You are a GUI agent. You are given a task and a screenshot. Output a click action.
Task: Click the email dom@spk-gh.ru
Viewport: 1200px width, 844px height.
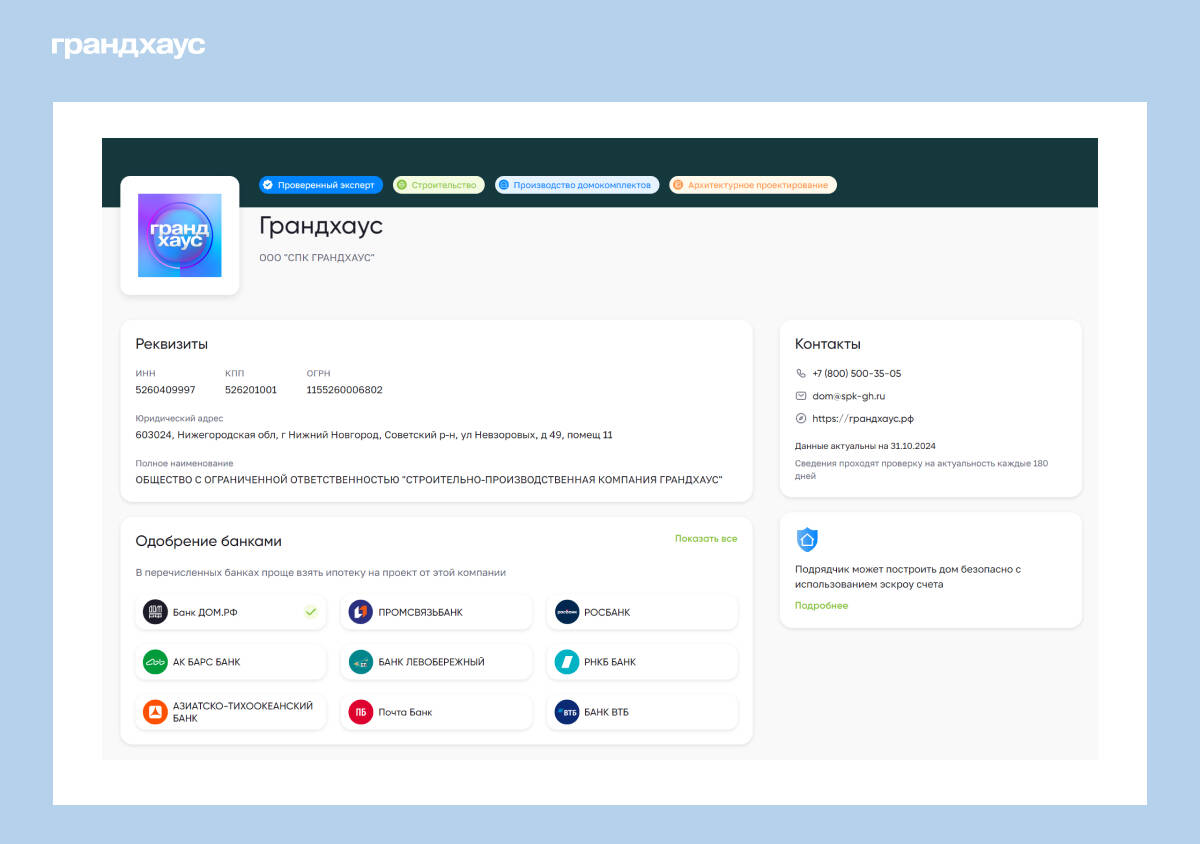tap(848, 396)
